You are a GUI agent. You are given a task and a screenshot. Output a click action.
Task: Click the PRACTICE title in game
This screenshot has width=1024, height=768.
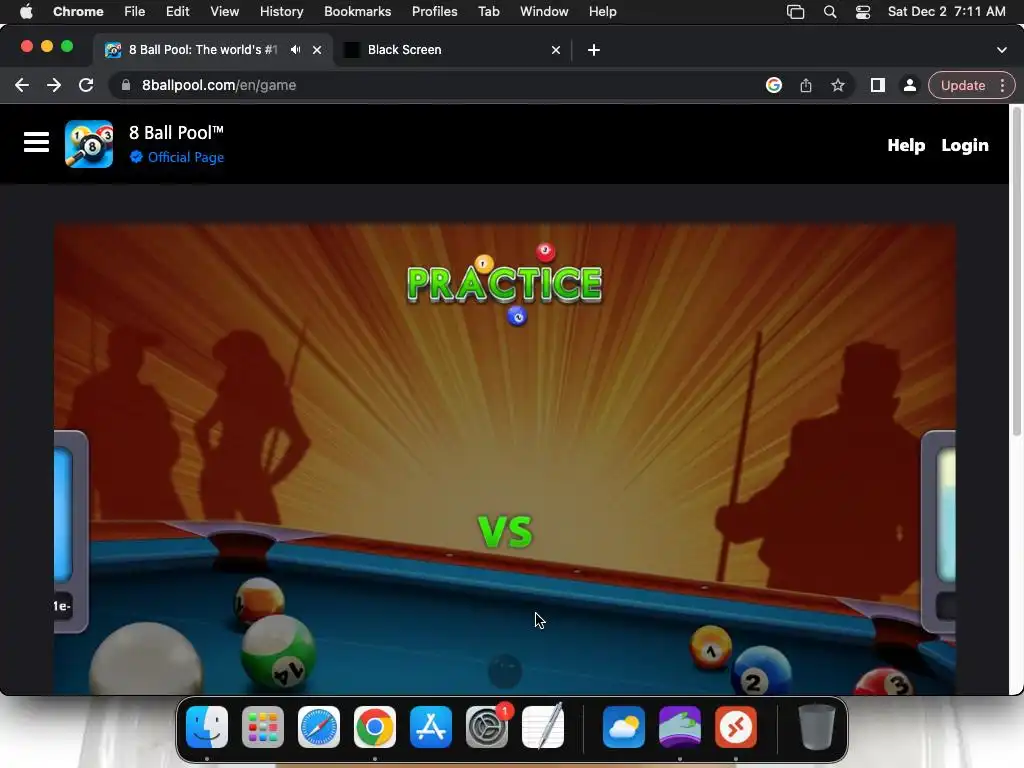pyautogui.click(x=504, y=284)
